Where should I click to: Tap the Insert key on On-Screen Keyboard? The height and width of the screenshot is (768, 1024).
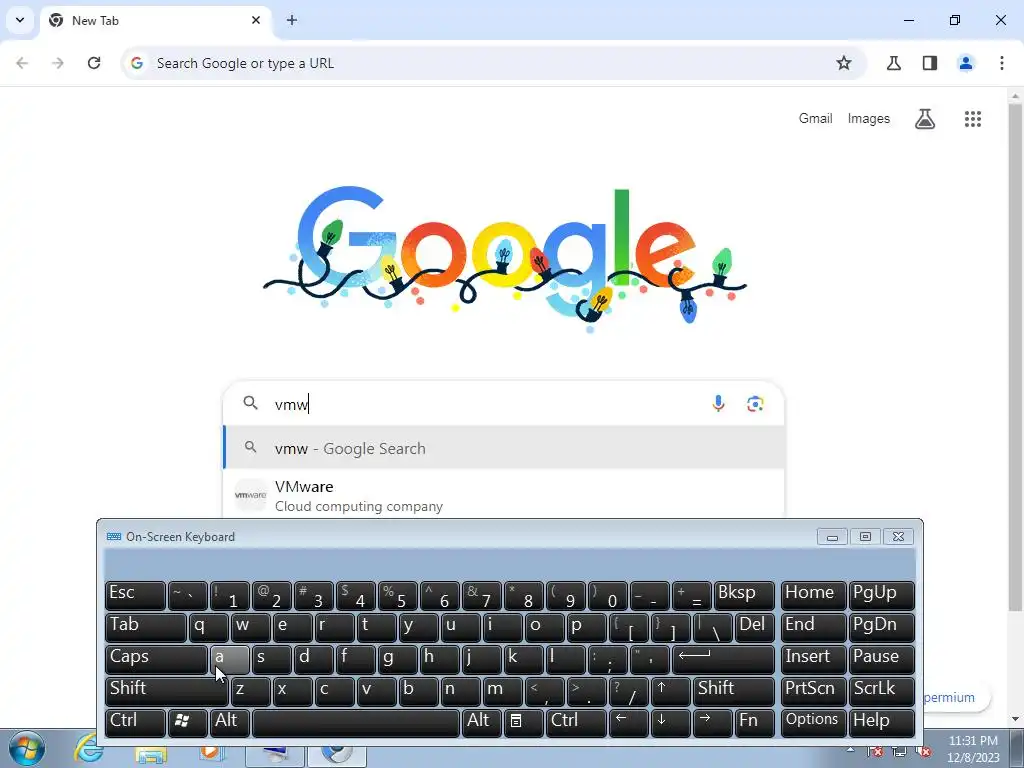click(812, 660)
